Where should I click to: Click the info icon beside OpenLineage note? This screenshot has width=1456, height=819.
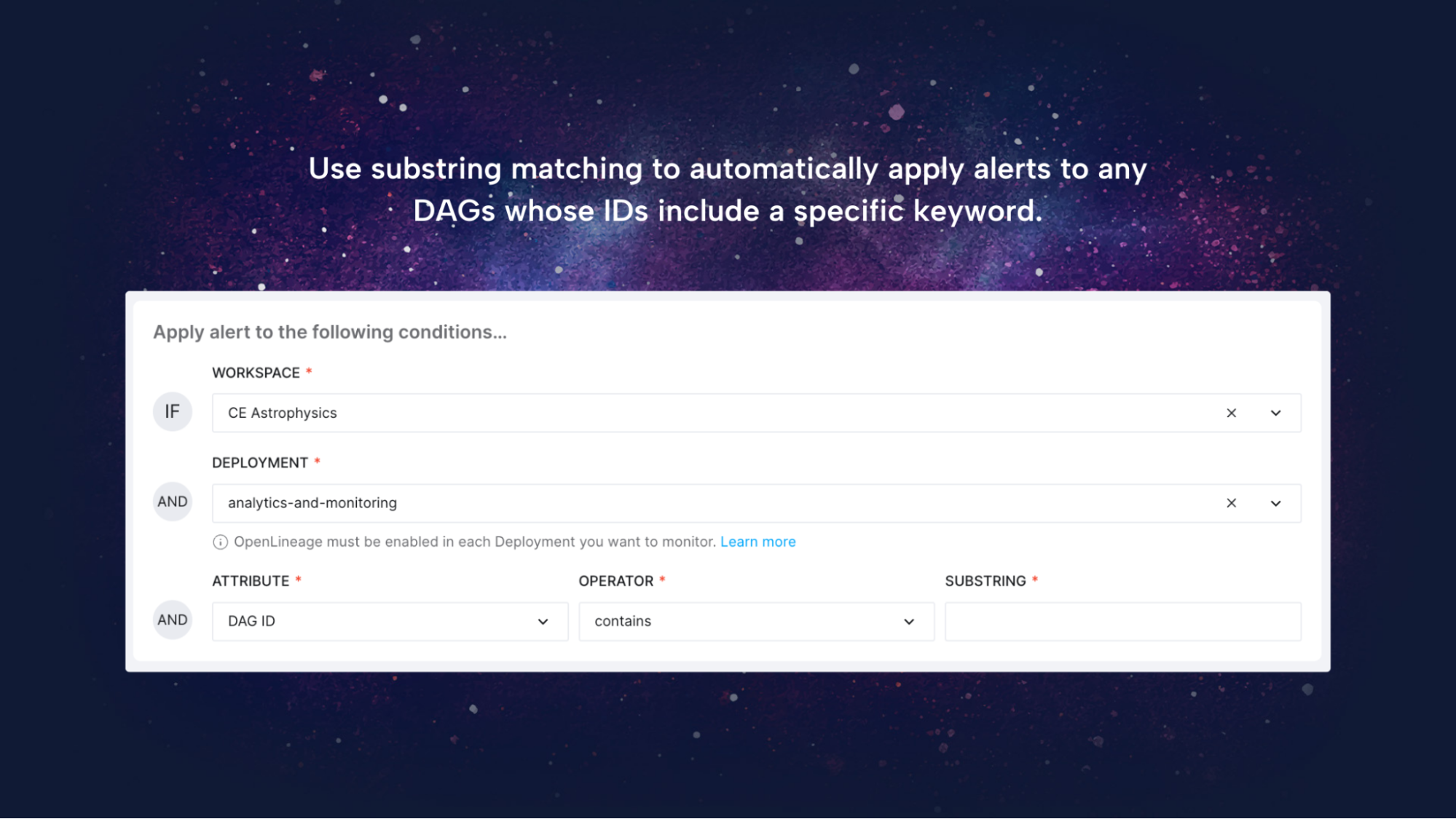point(220,542)
